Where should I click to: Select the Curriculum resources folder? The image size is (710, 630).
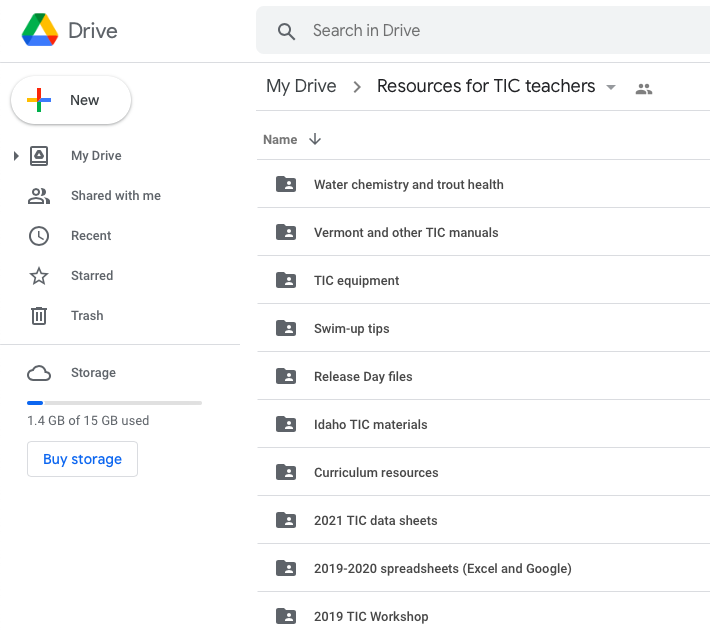[x=484, y=472]
